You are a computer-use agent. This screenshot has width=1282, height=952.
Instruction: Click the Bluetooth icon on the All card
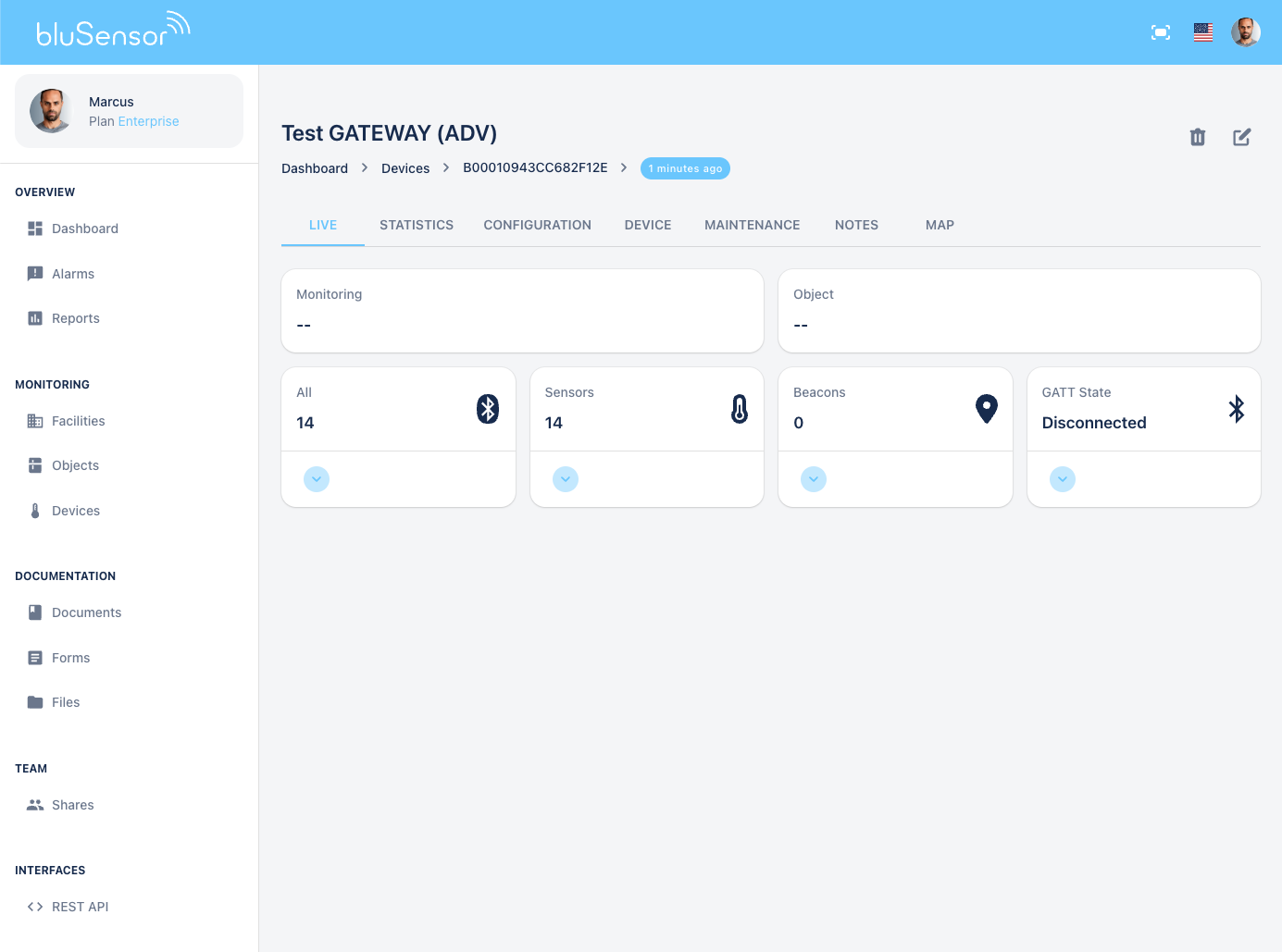point(488,408)
